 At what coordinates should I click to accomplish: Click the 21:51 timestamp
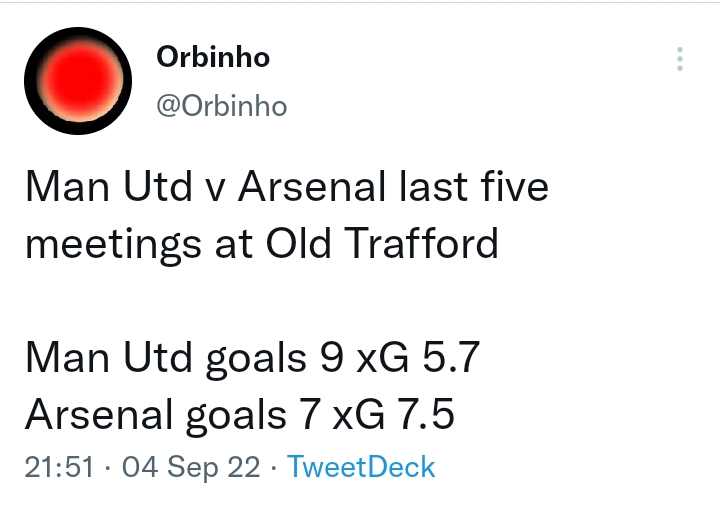tap(61, 466)
